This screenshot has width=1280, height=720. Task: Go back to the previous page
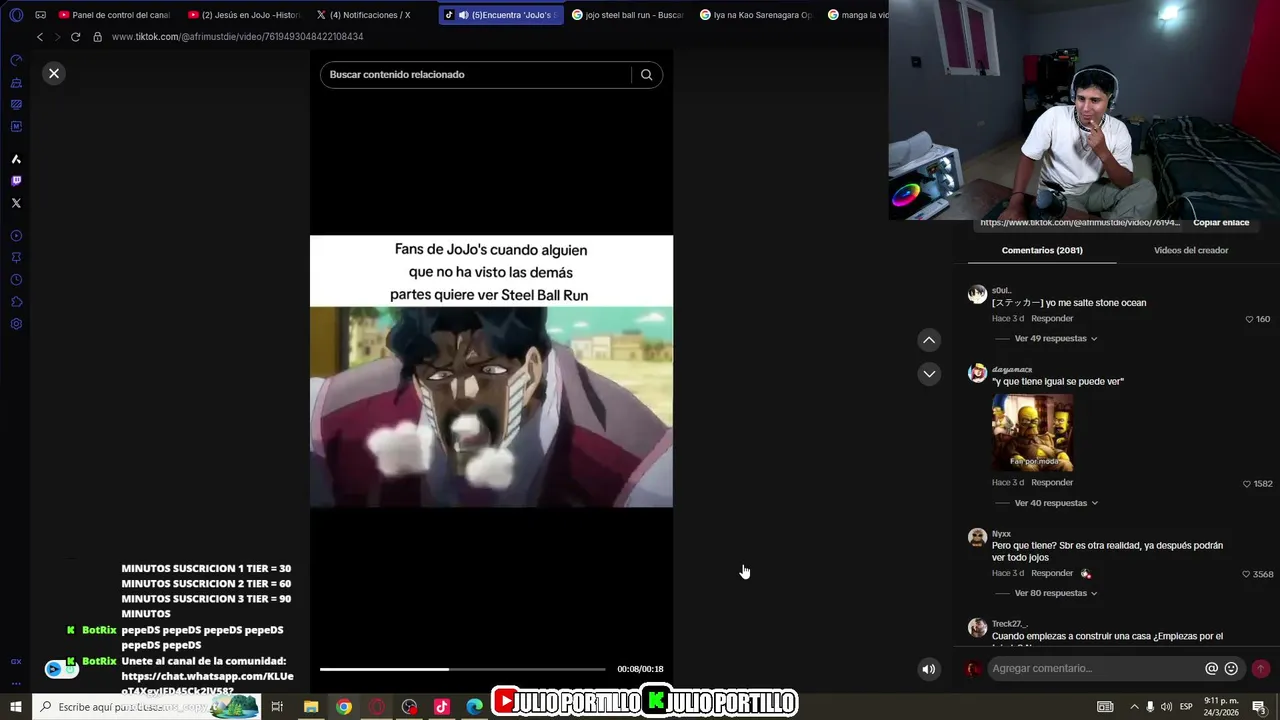(x=40, y=37)
